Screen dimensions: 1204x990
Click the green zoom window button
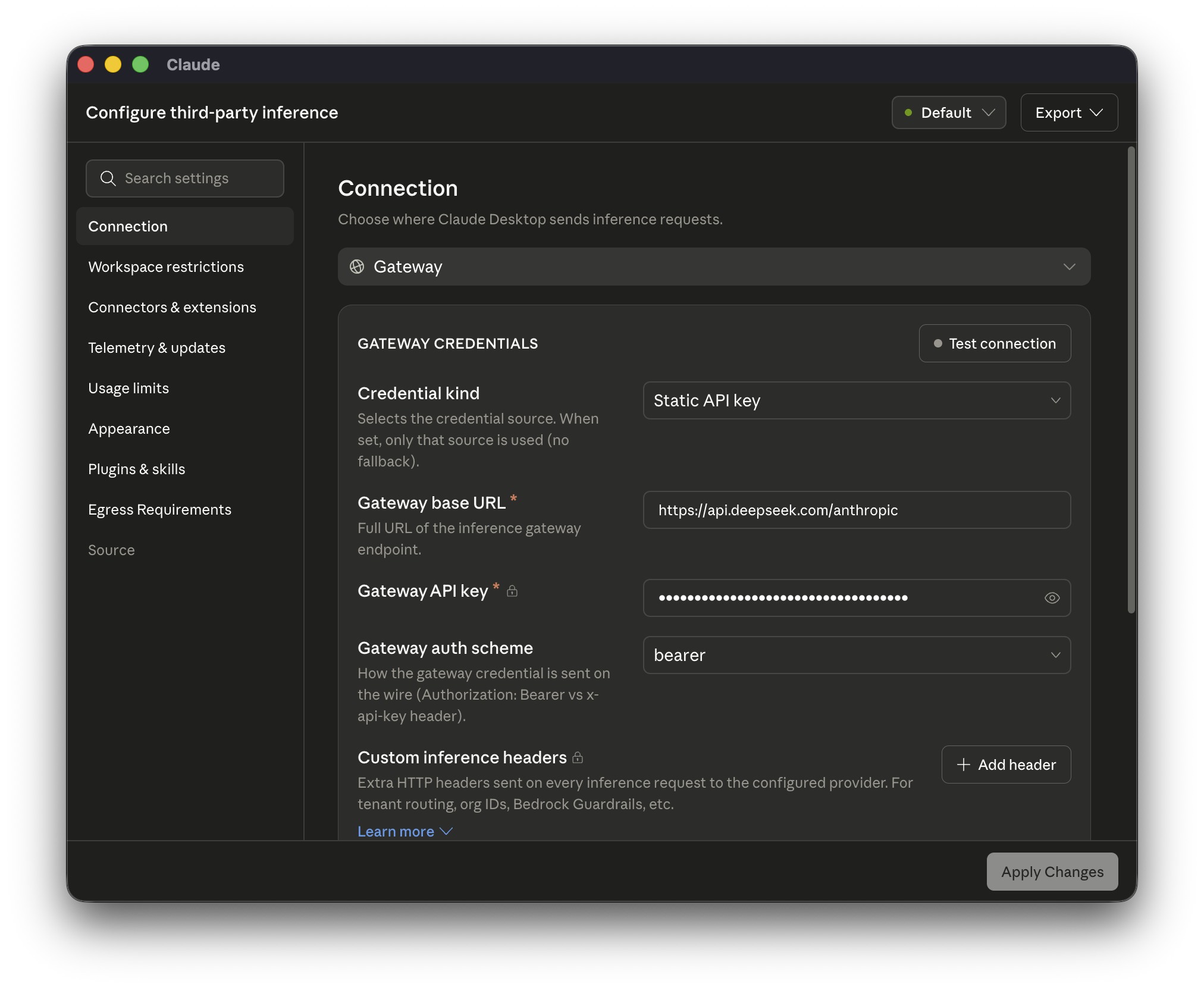(x=140, y=64)
